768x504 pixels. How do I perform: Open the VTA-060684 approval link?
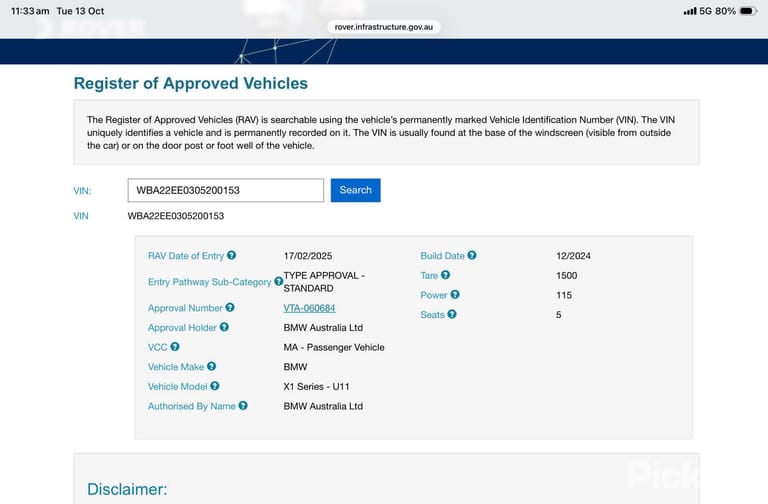[x=309, y=308]
